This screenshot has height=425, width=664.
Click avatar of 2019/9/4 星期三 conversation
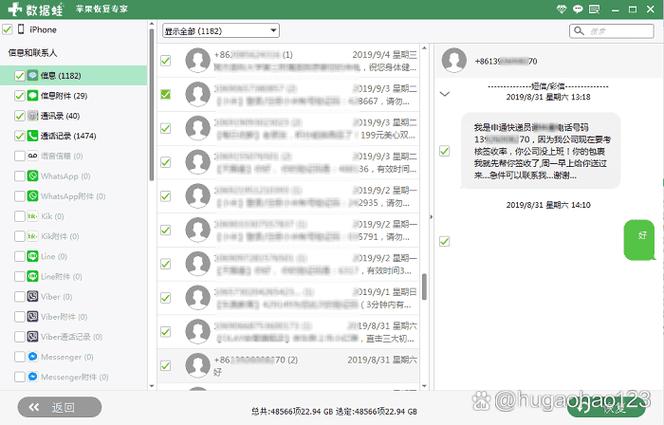click(198, 61)
